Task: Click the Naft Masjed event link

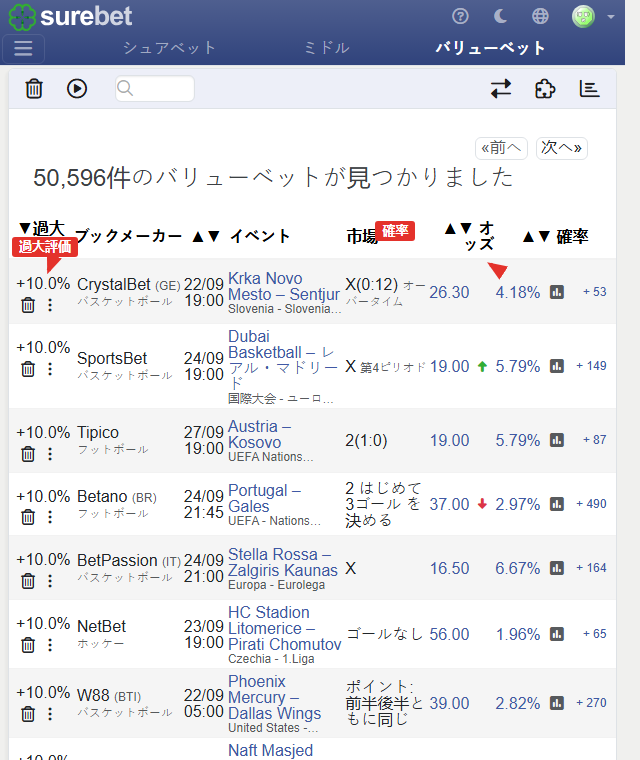Action: [271, 750]
